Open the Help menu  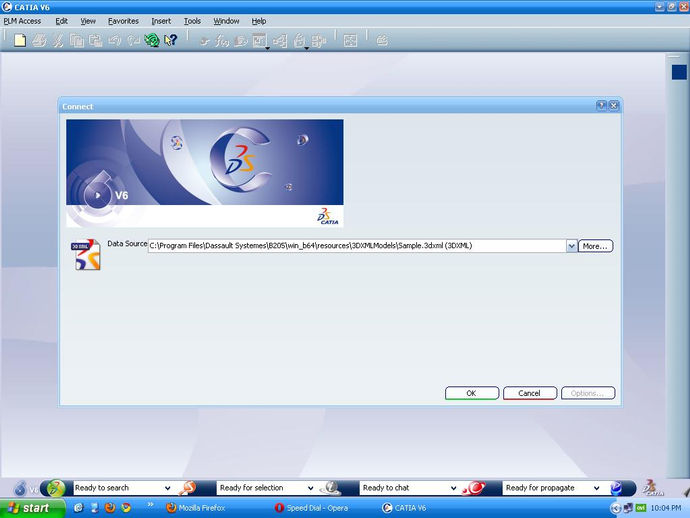click(x=259, y=21)
